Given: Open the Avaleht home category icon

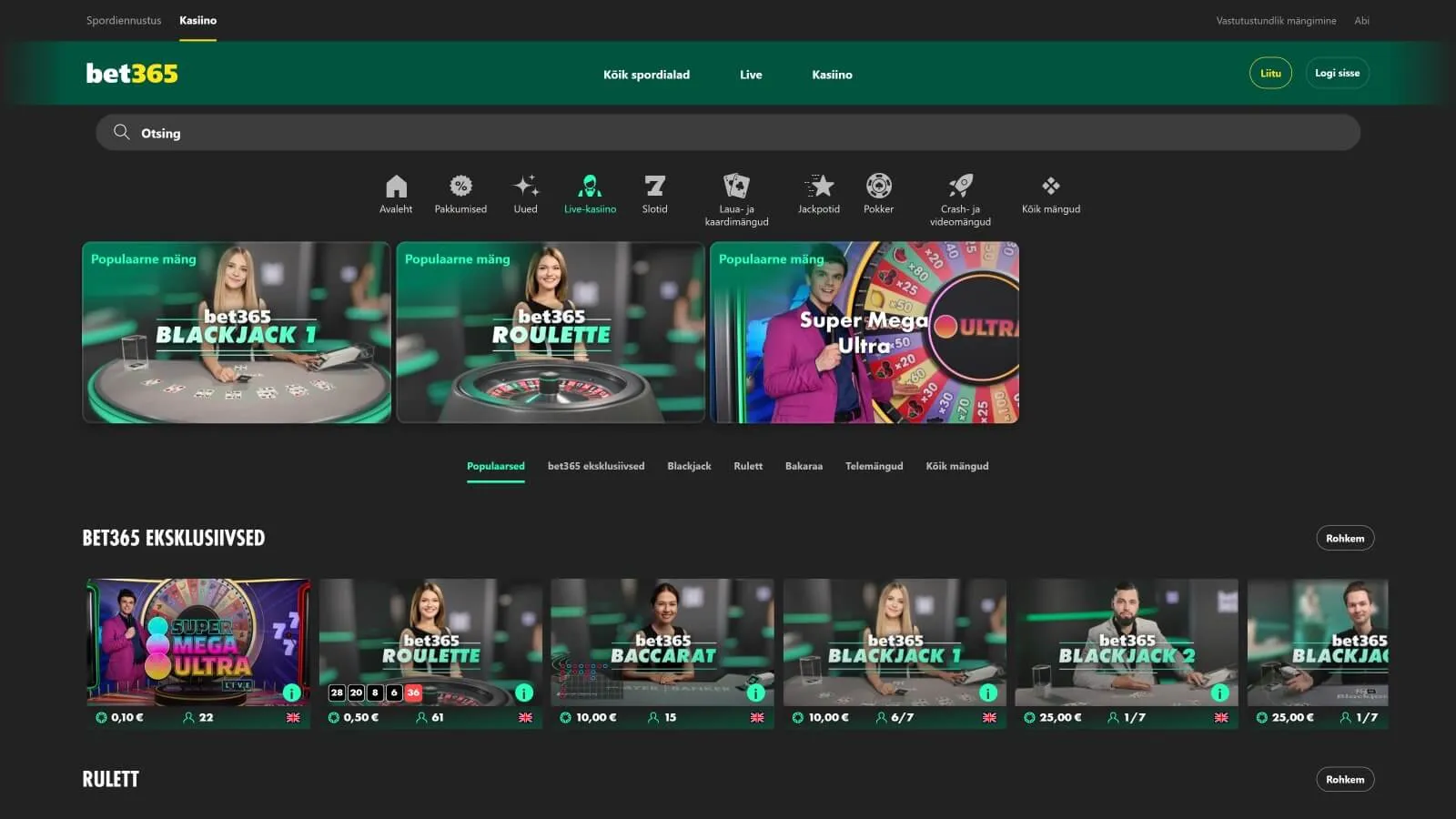Looking at the screenshot, I should pos(396,187).
